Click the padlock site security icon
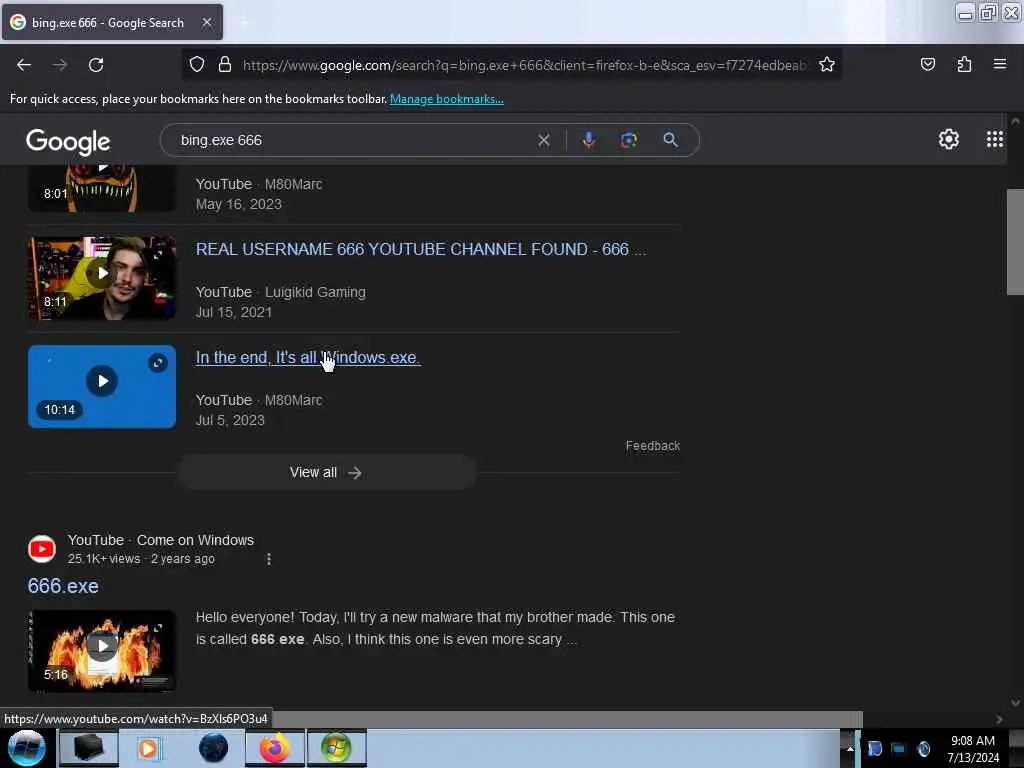The image size is (1024, 768). click(225, 64)
